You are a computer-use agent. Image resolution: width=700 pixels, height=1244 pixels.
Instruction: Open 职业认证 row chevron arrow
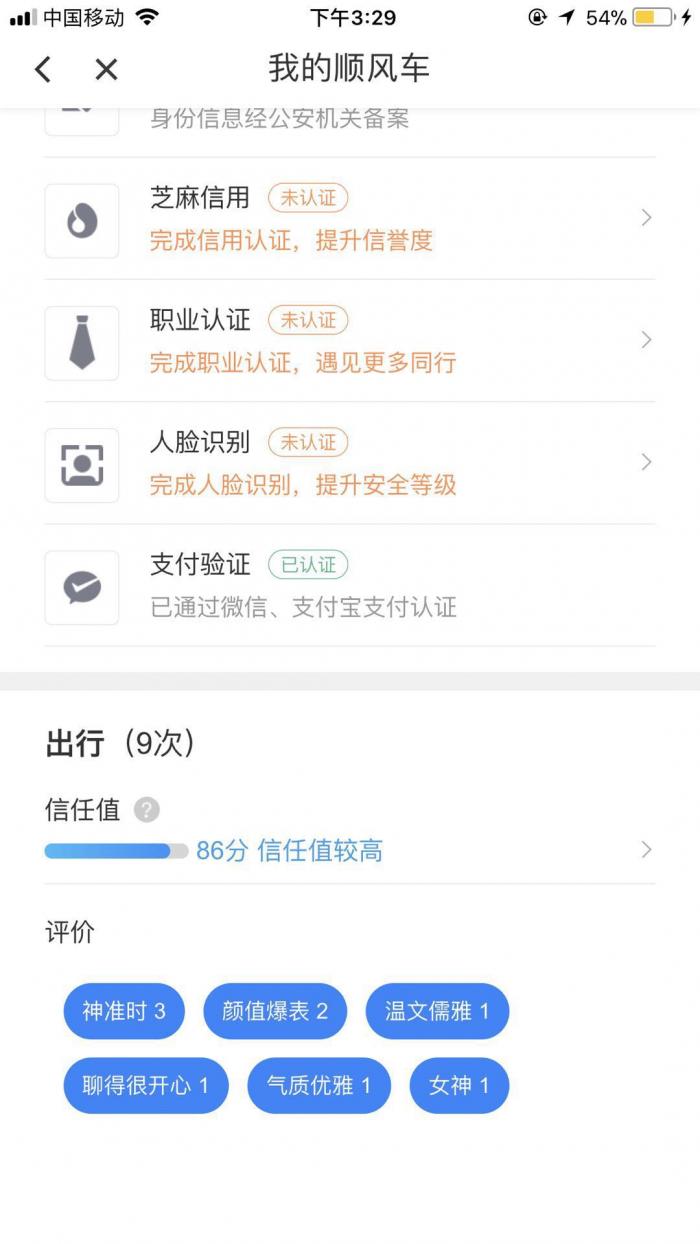pos(646,340)
